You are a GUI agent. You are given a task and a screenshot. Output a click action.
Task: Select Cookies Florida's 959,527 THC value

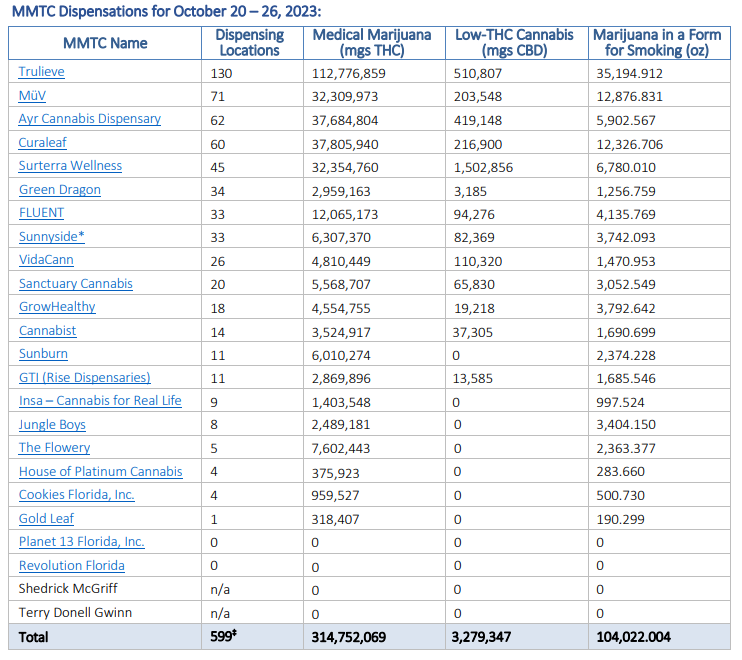(335, 495)
